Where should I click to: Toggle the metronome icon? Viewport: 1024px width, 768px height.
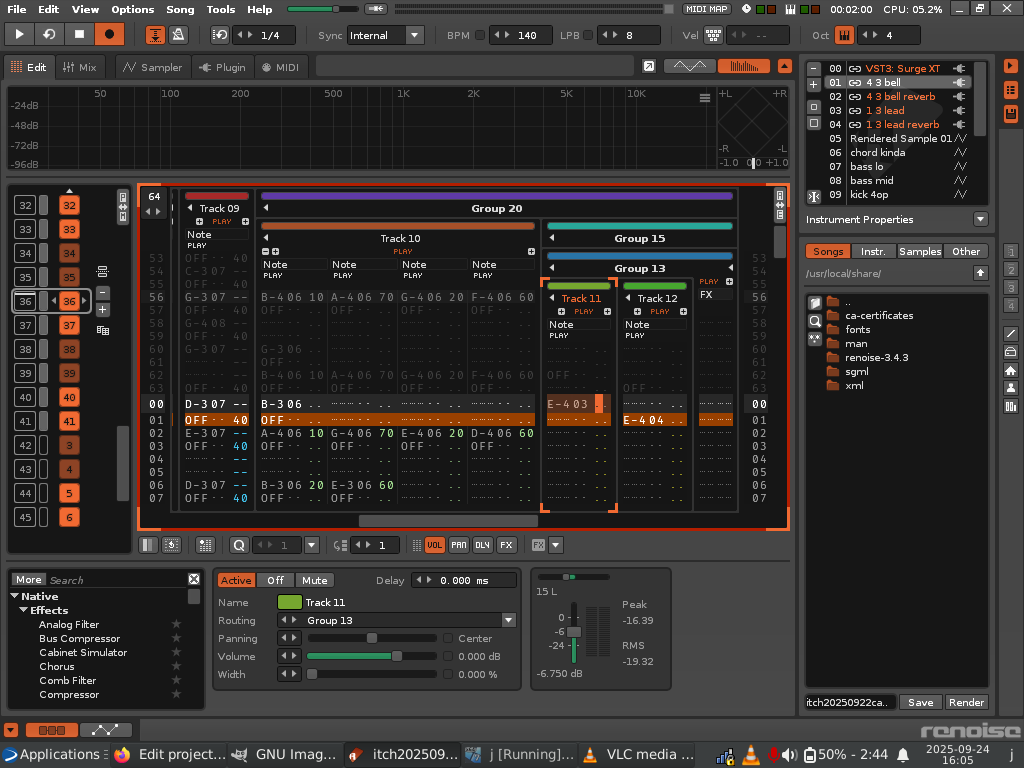(178, 35)
